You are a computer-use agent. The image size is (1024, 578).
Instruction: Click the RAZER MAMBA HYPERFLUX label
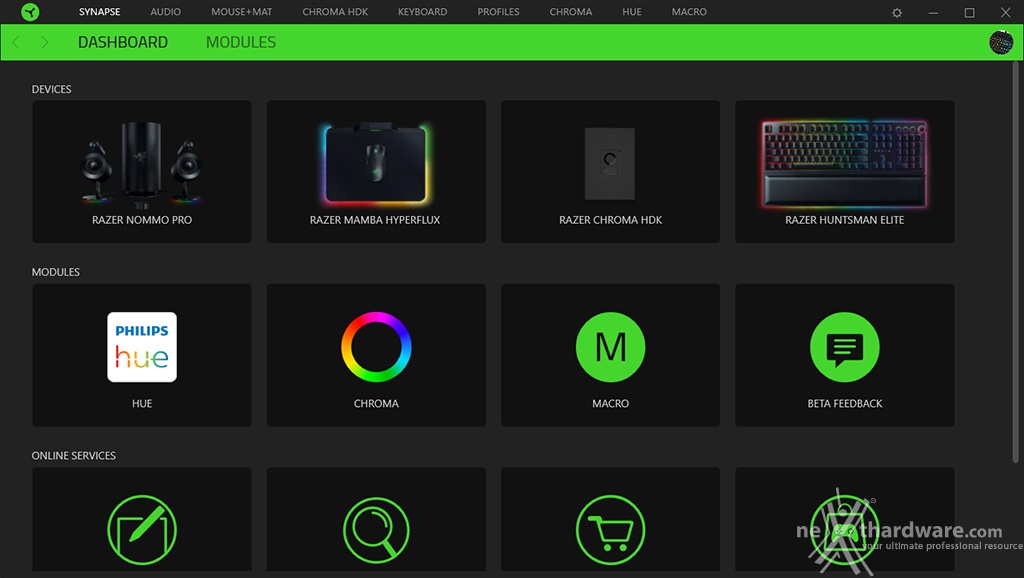pyautogui.click(x=375, y=220)
